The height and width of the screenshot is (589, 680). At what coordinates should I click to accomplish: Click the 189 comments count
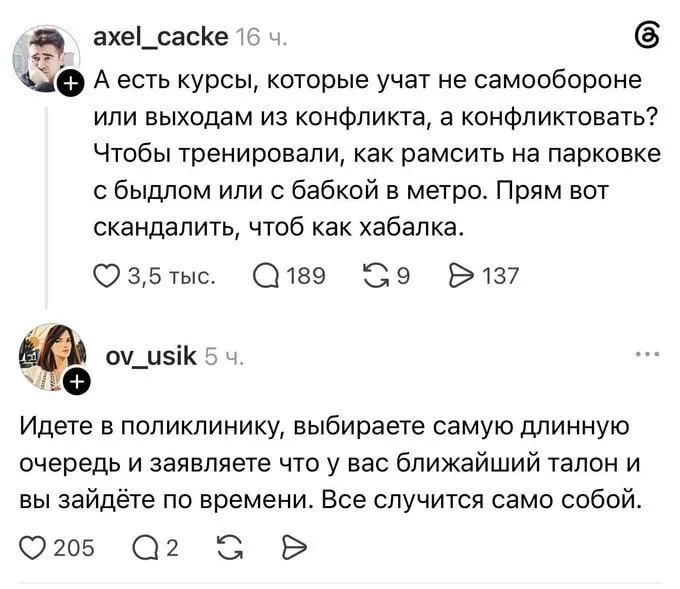(306, 276)
